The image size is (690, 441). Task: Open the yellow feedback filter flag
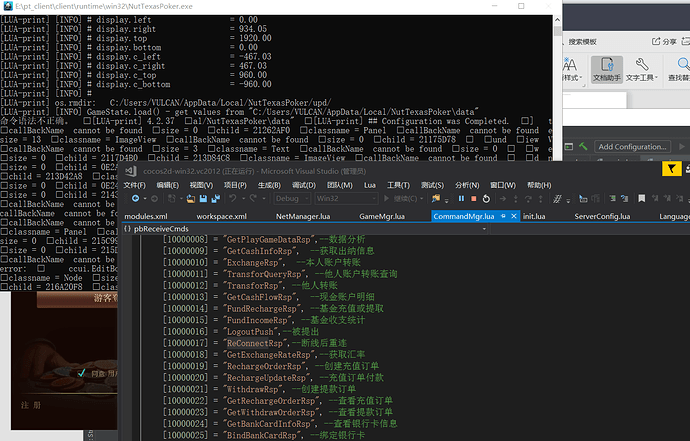[x=672, y=169]
